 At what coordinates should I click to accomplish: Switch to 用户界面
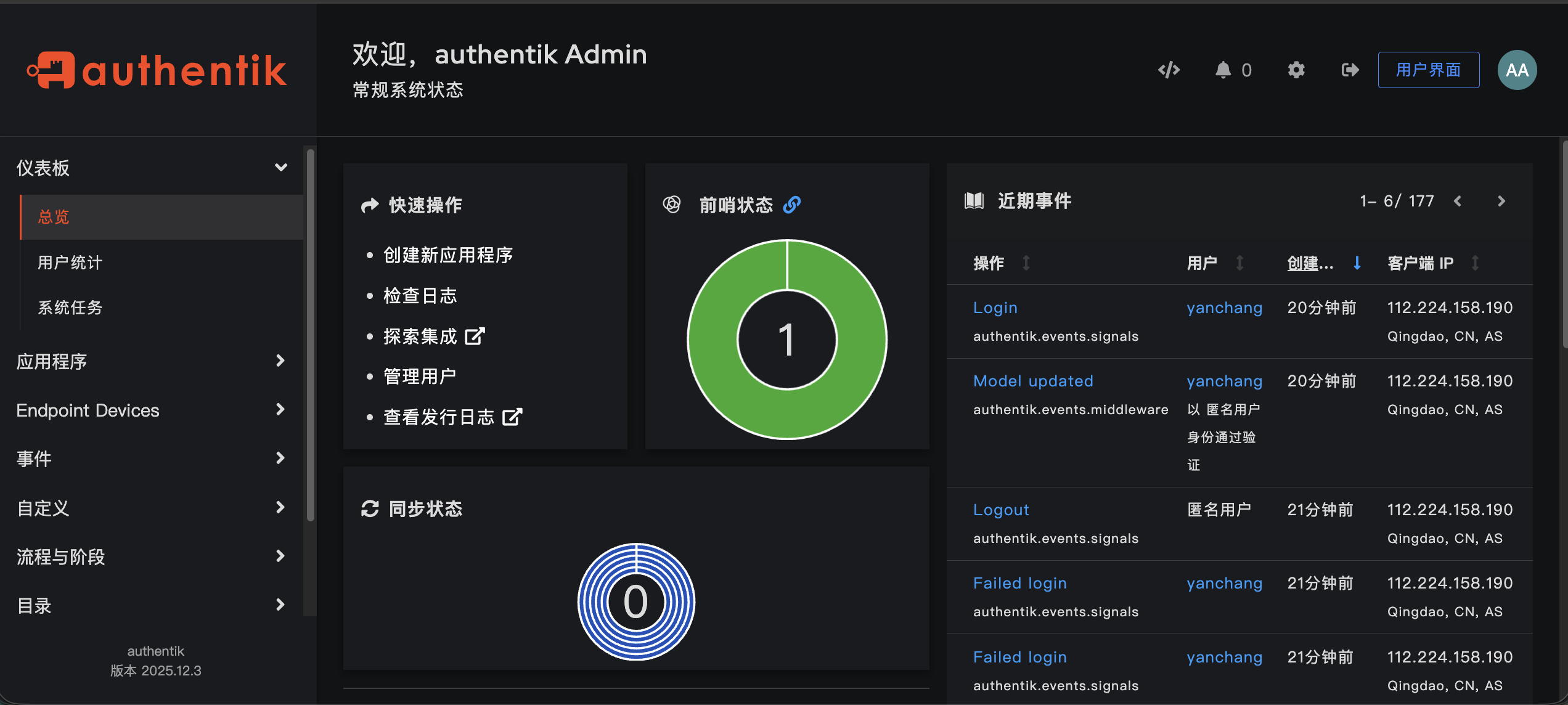(1428, 70)
